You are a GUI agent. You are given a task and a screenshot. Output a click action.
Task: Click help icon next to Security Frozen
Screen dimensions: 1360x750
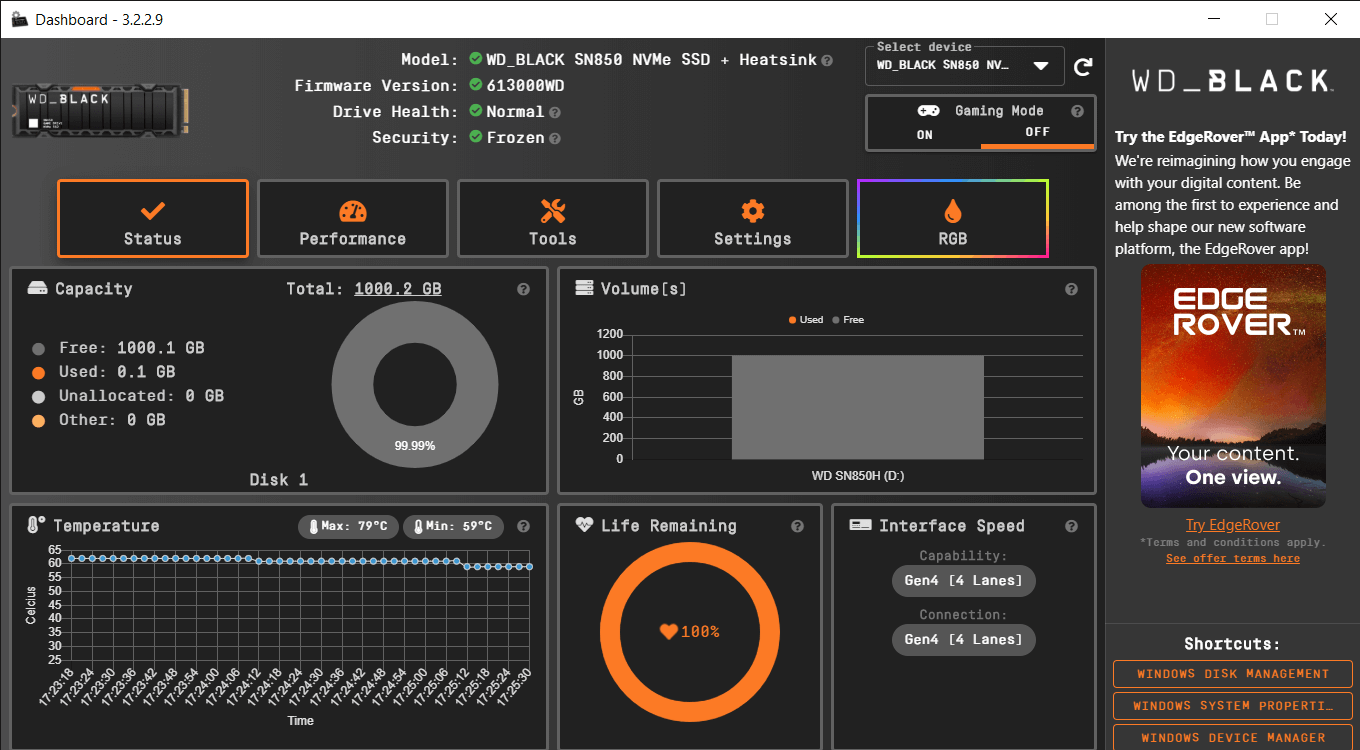tap(555, 139)
